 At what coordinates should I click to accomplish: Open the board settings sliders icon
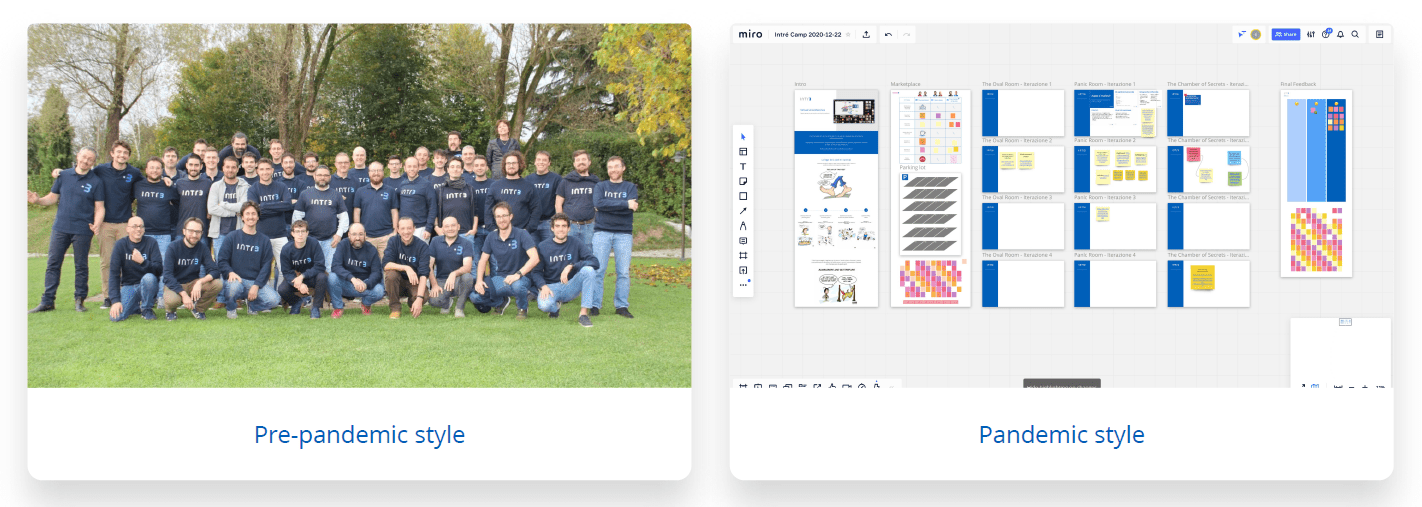point(1311,34)
